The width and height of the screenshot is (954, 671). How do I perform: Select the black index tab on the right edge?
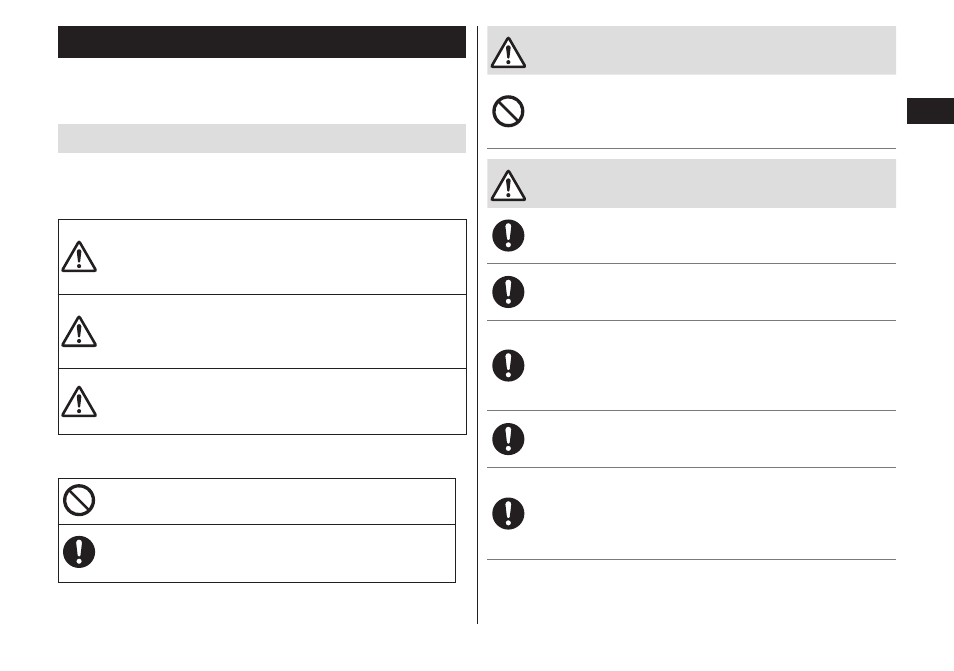tap(930, 111)
